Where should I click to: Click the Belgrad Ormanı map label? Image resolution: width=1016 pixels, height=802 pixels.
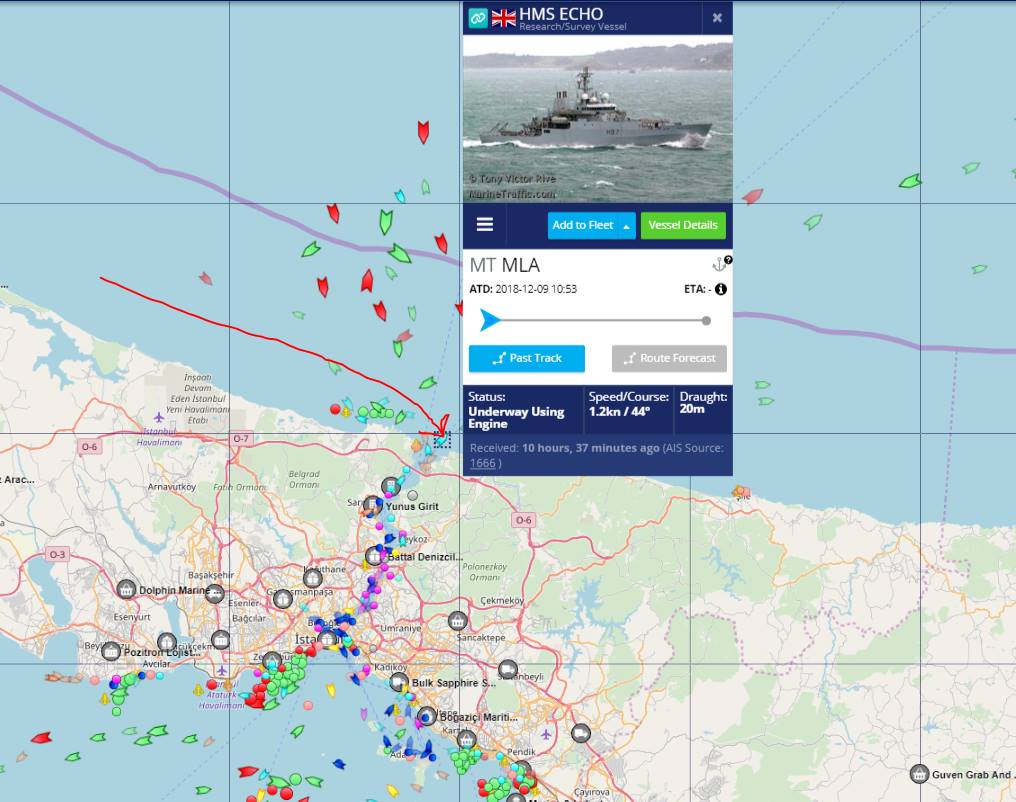[304, 479]
